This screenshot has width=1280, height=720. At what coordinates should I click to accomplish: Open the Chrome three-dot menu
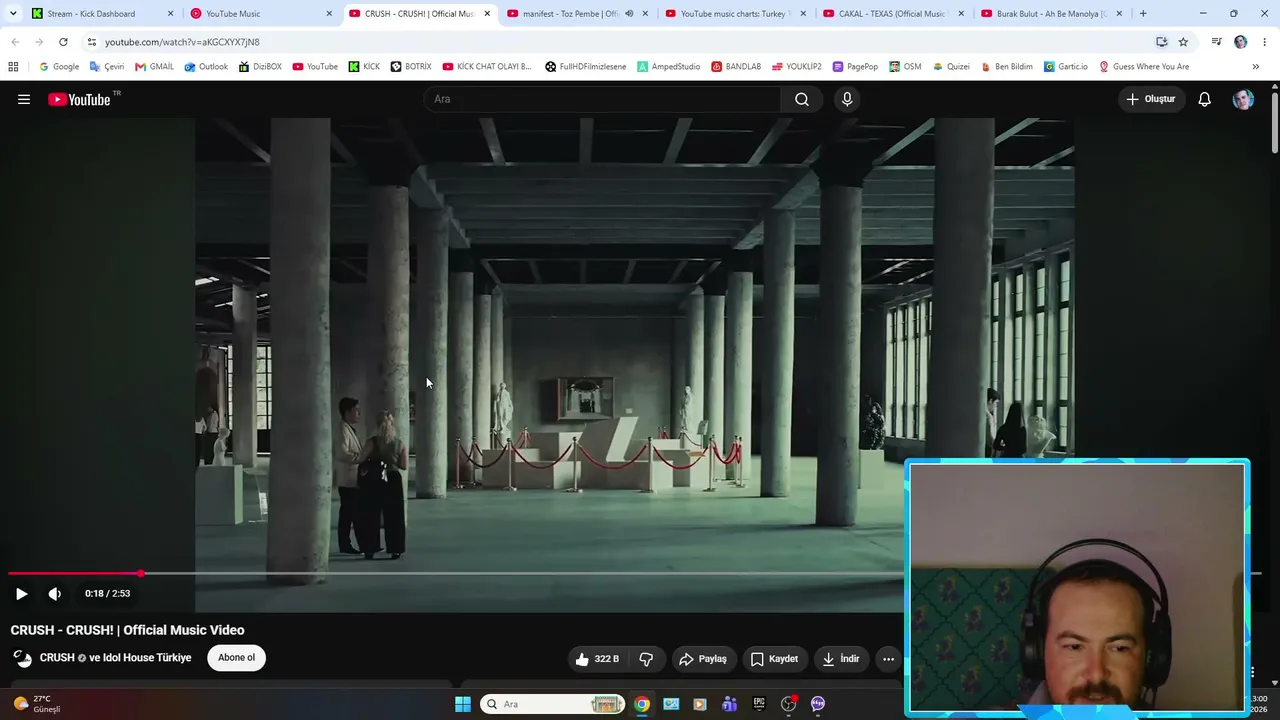pos(1266,42)
